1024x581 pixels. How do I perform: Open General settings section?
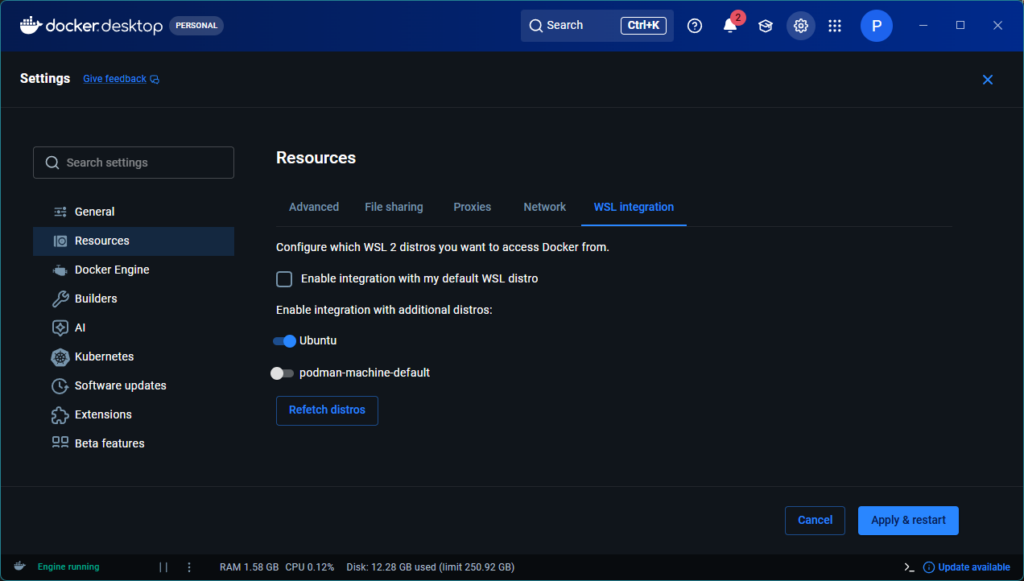pos(133,212)
